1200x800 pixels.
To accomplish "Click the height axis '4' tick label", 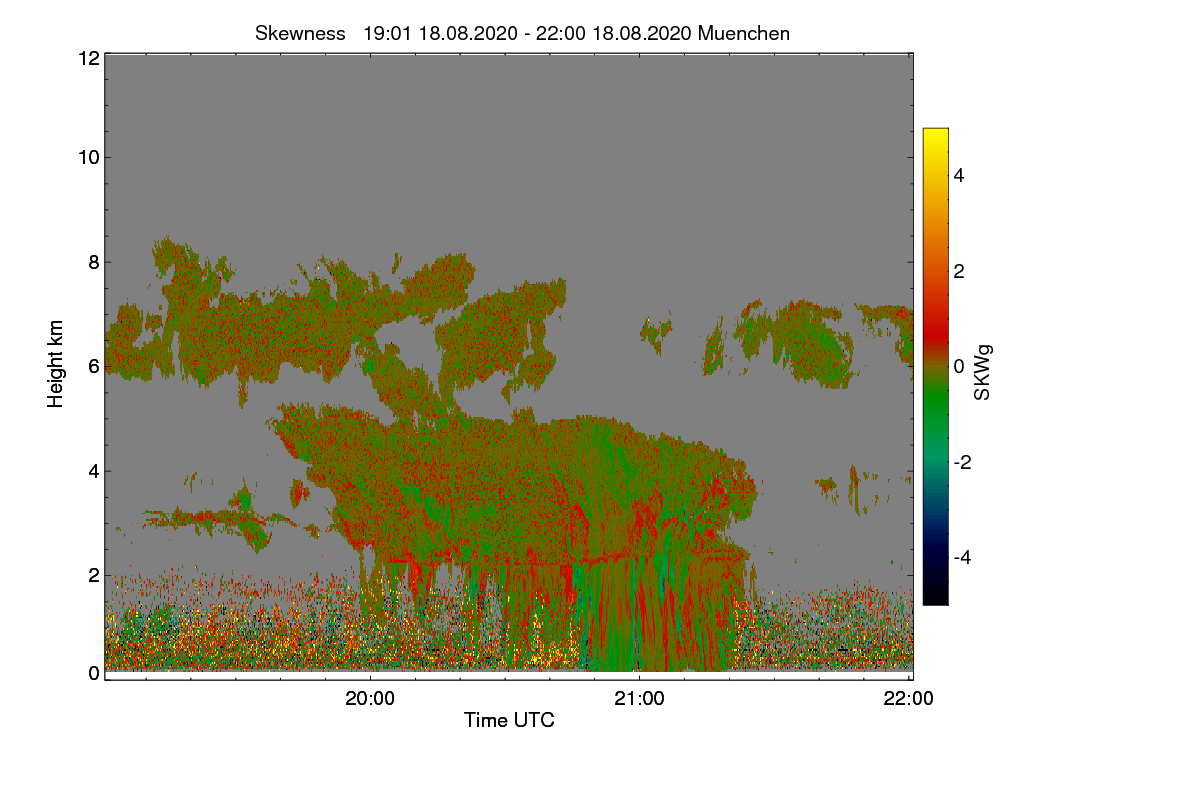I will coord(93,471).
